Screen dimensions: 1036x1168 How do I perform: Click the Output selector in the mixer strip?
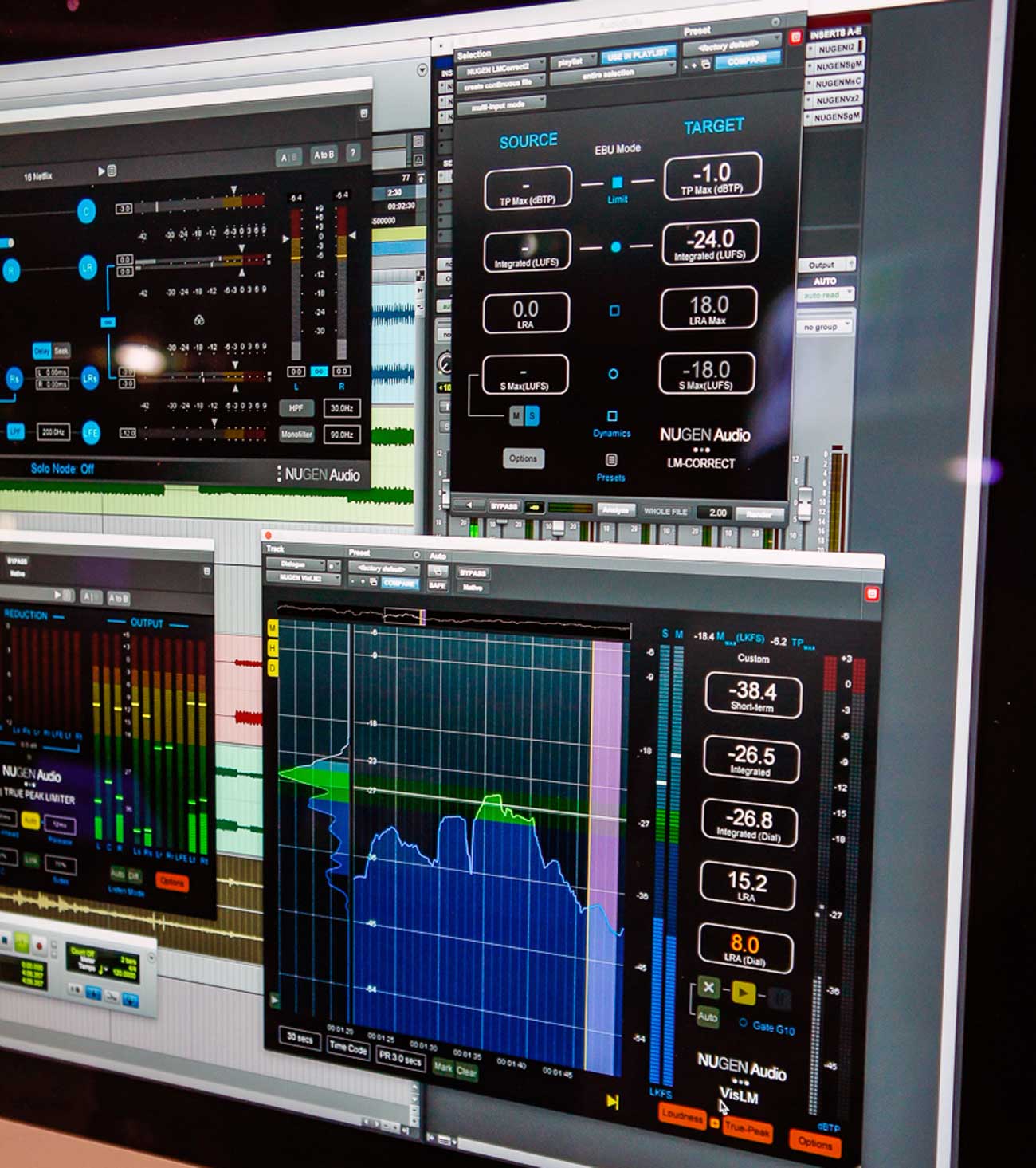click(827, 265)
